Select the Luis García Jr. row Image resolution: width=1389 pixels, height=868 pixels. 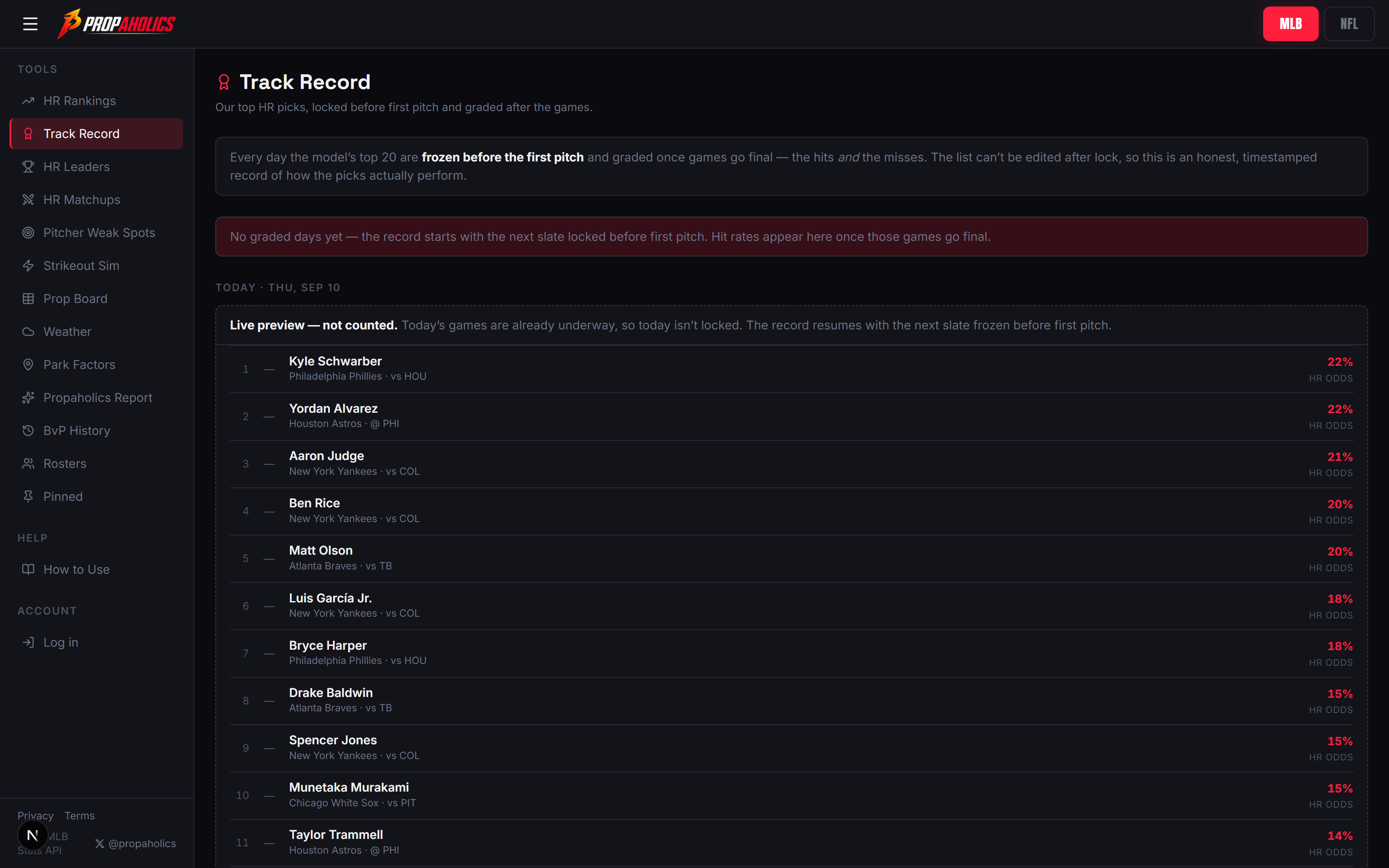(x=791, y=606)
